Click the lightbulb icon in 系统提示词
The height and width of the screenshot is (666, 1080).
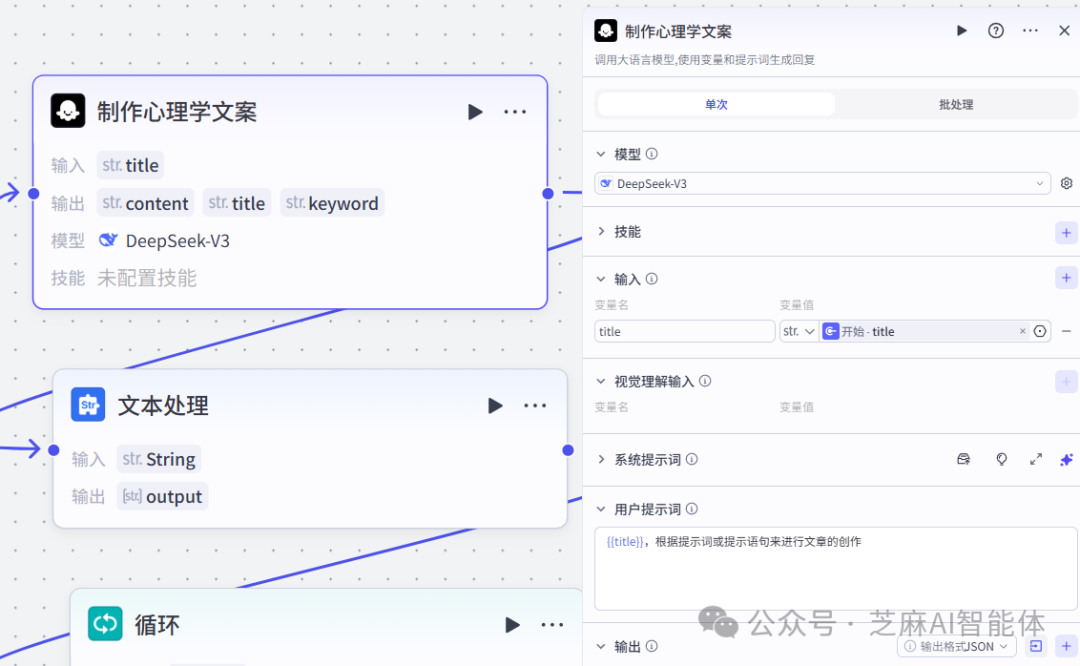pos(1001,459)
